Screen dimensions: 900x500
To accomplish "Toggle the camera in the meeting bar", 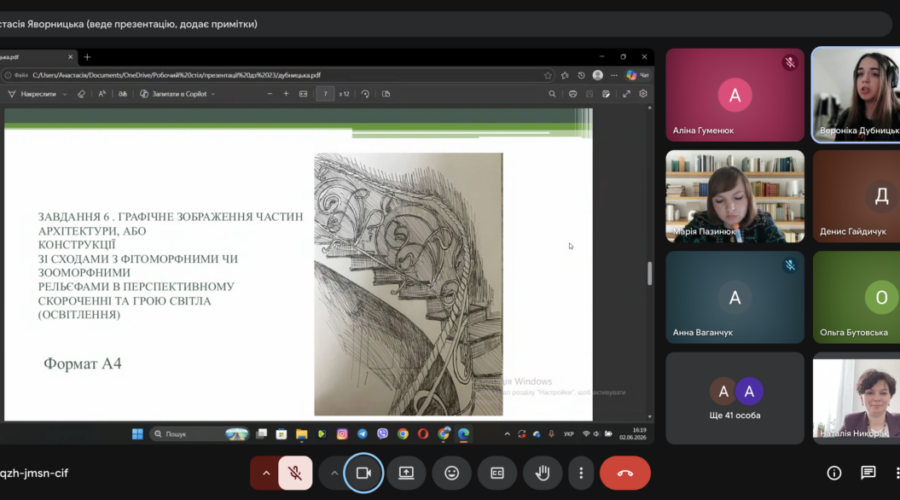I will click(363, 473).
